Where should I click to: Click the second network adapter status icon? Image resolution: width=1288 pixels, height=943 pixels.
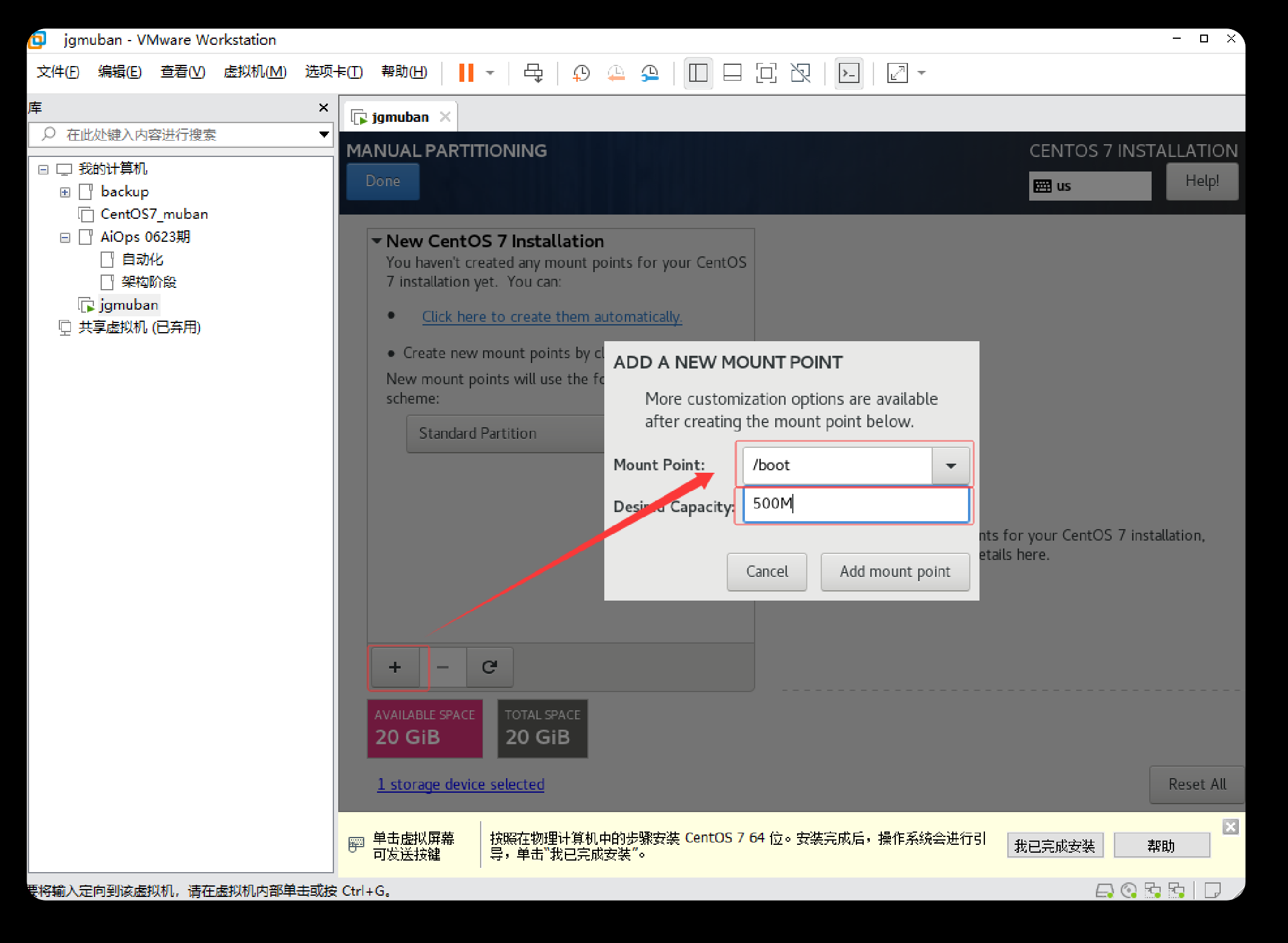(x=1176, y=890)
